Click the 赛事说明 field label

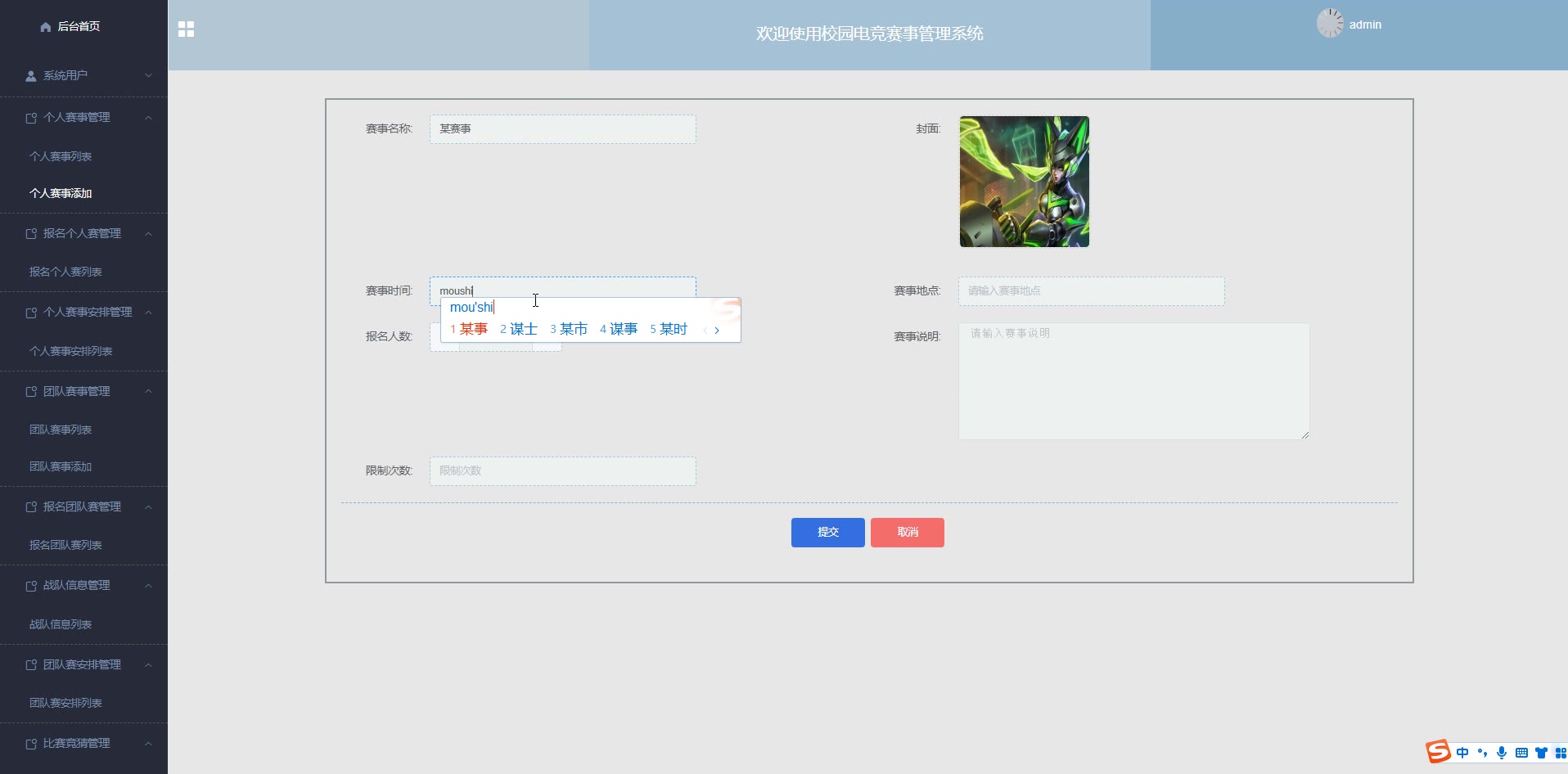pos(917,337)
